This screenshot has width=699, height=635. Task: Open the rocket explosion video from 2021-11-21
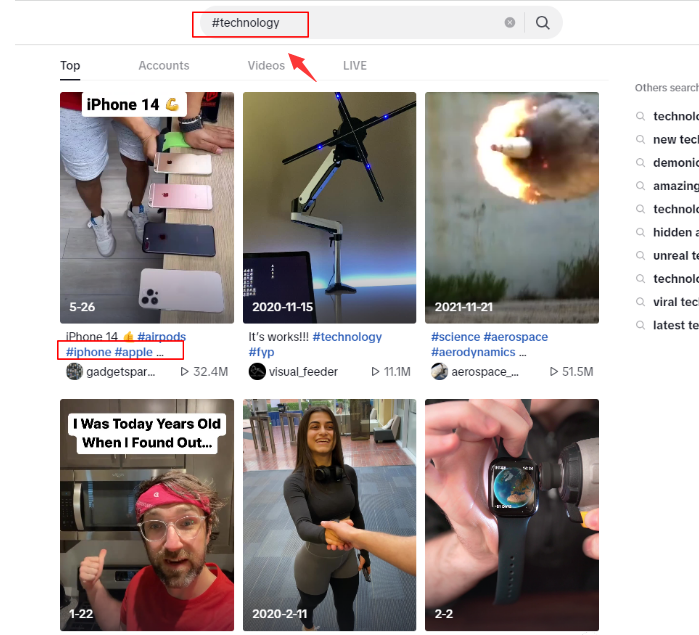(x=512, y=208)
